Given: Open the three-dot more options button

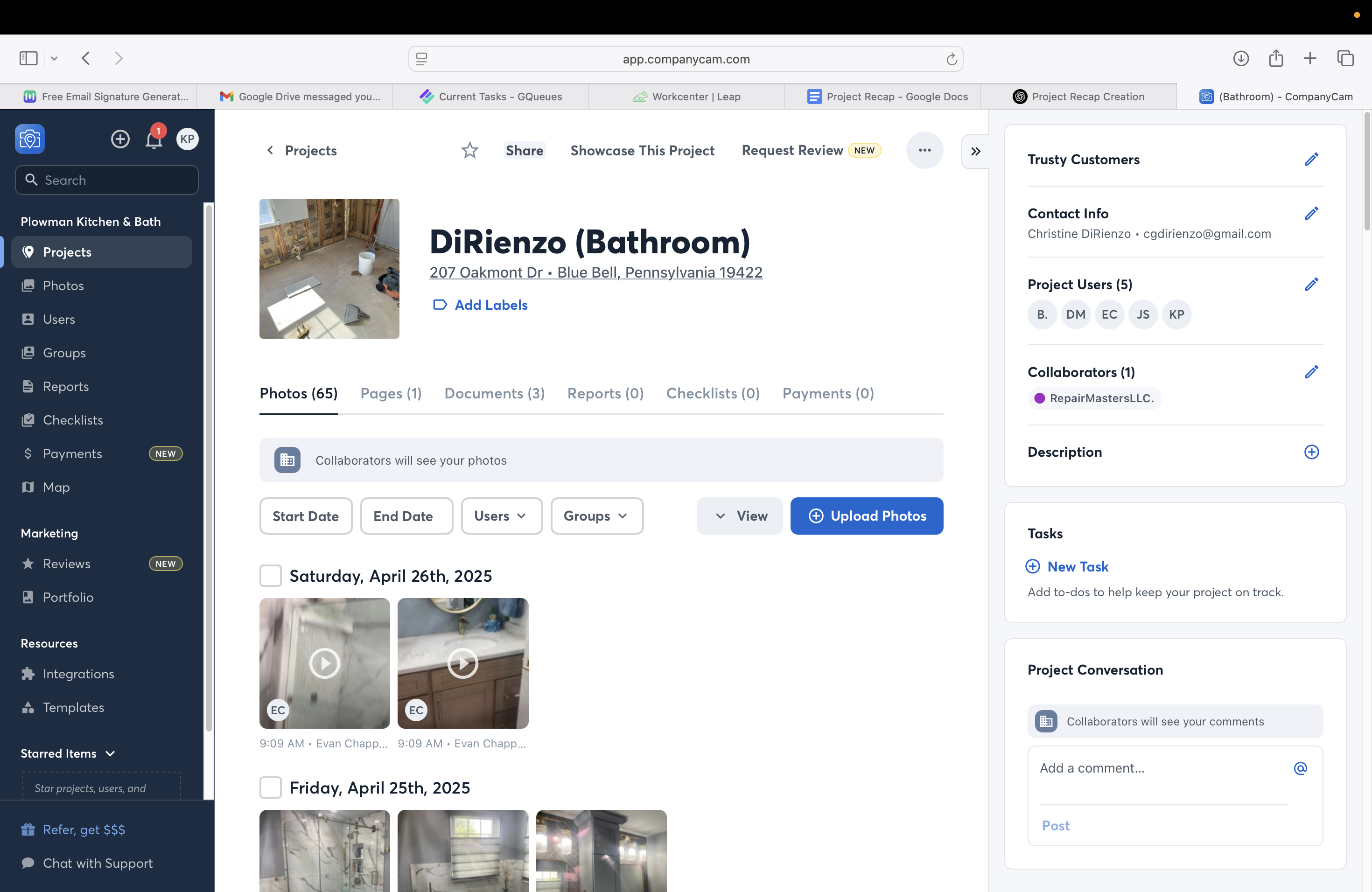Looking at the screenshot, I should [x=924, y=150].
